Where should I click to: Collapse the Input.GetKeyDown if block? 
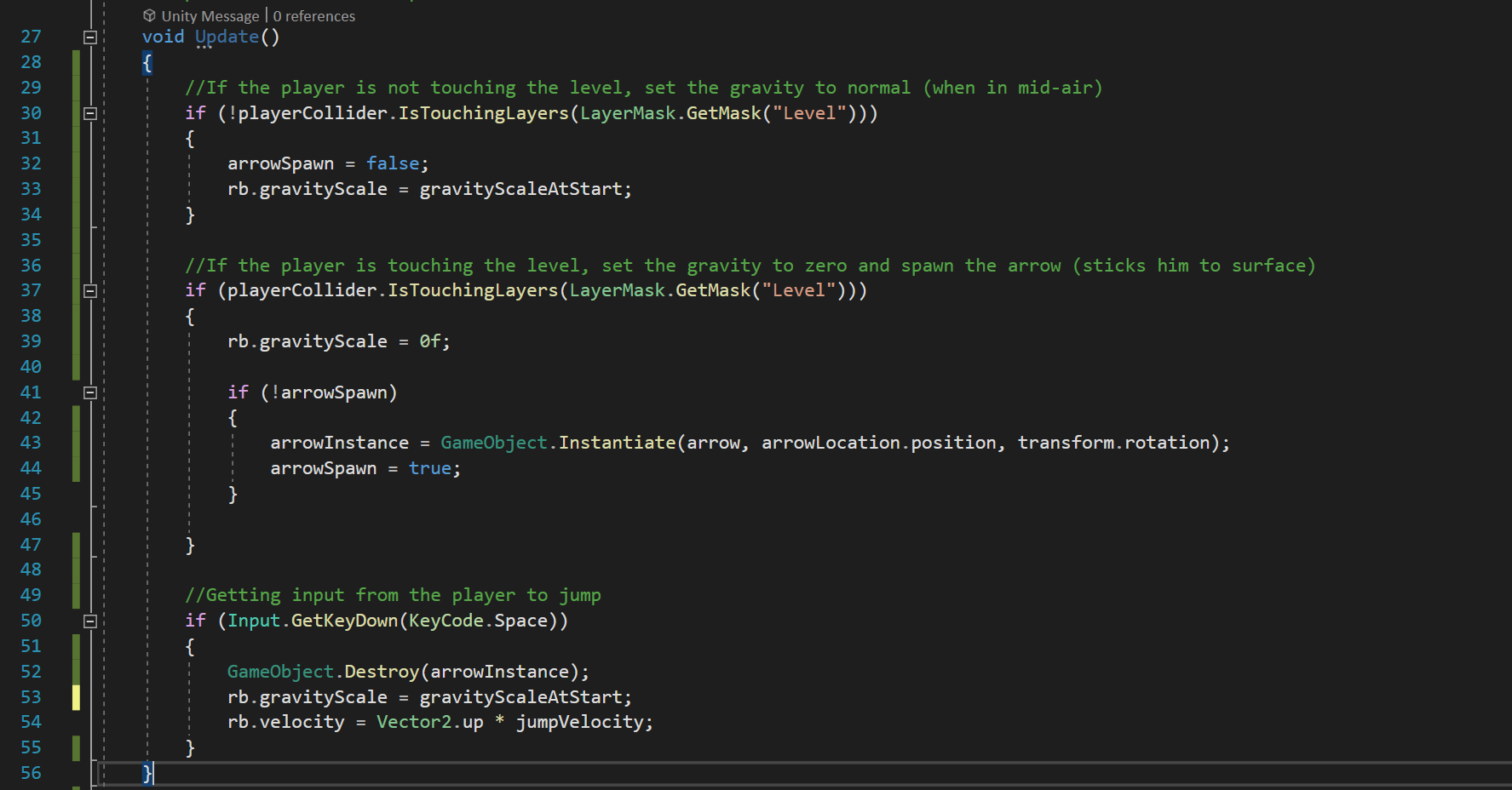(90, 621)
